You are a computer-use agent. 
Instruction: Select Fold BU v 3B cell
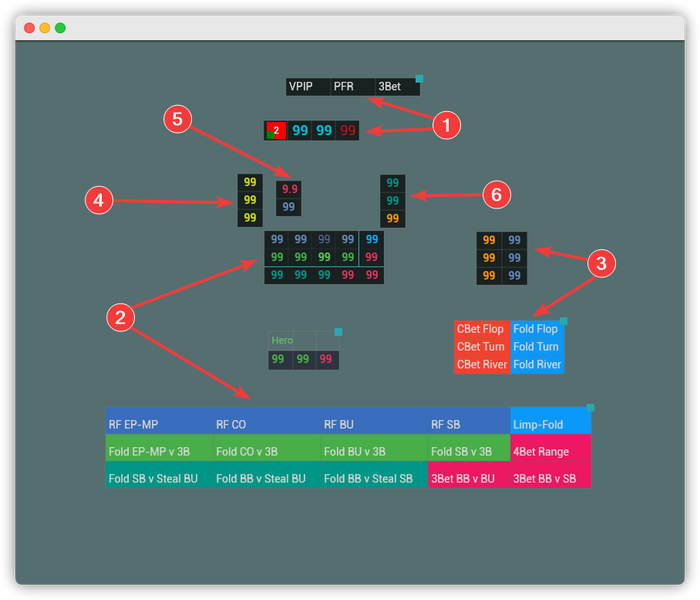[375, 448]
